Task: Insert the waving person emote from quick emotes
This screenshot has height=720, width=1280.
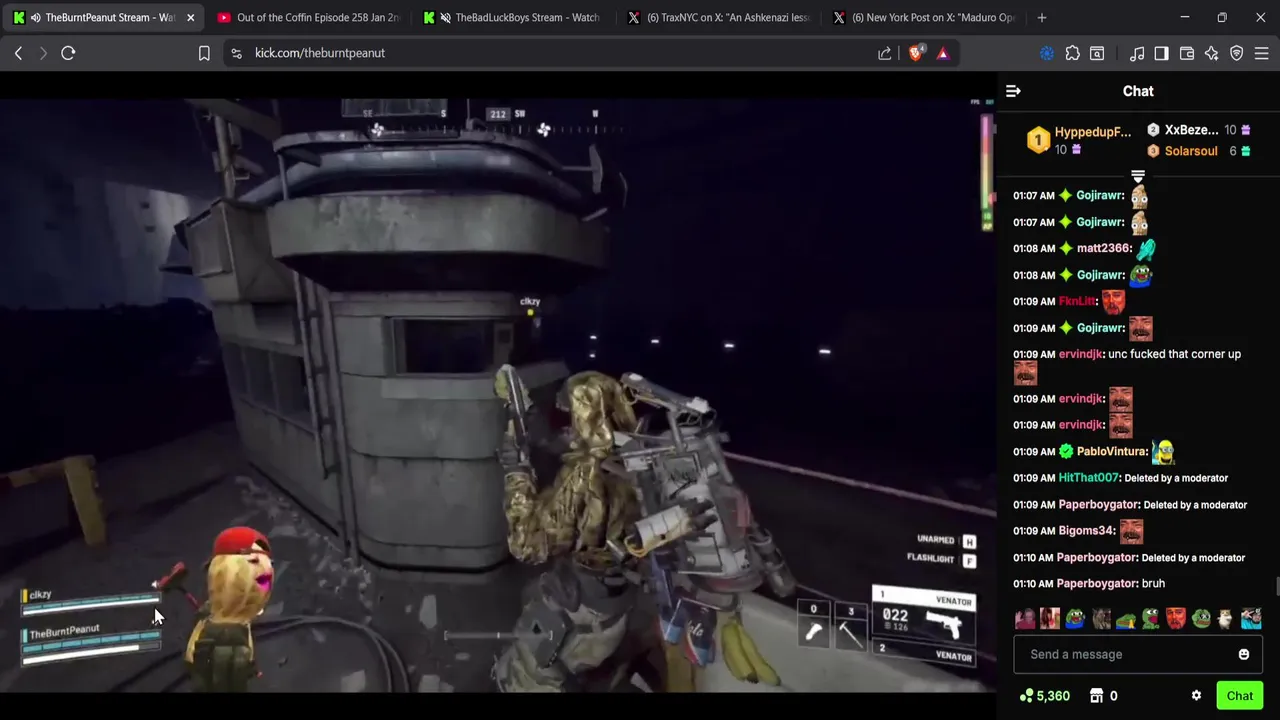Action: point(1026,619)
